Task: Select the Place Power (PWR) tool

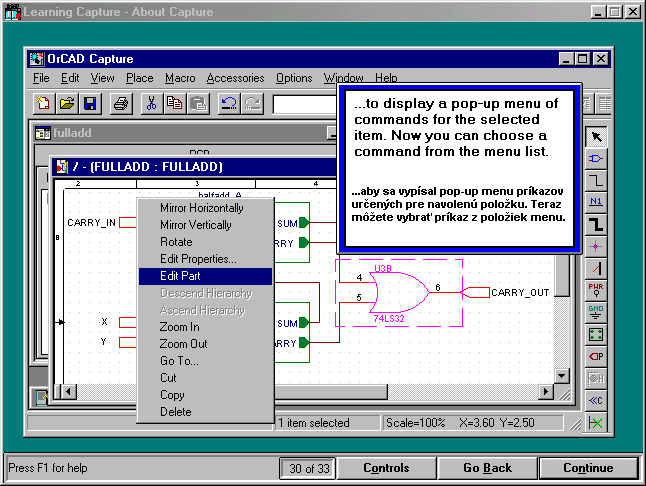Action: [x=597, y=291]
